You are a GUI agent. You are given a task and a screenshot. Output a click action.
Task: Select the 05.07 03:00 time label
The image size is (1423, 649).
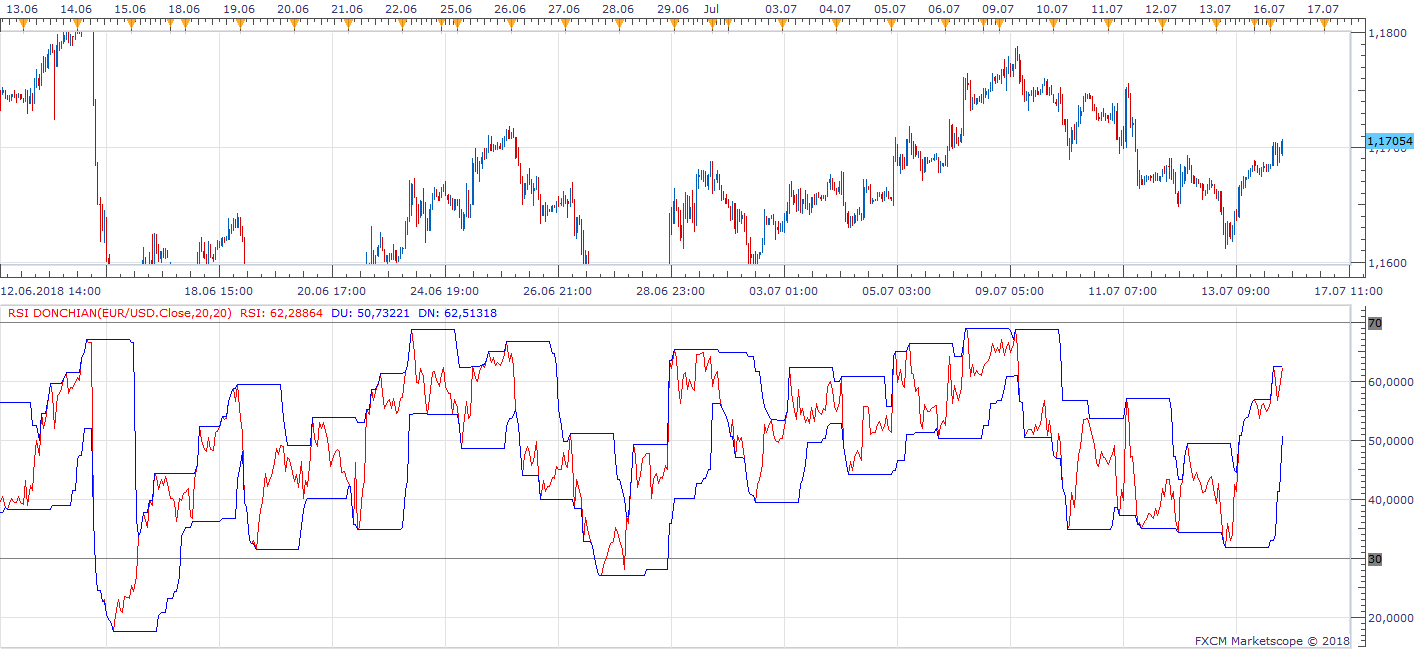[x=898, y=291]
